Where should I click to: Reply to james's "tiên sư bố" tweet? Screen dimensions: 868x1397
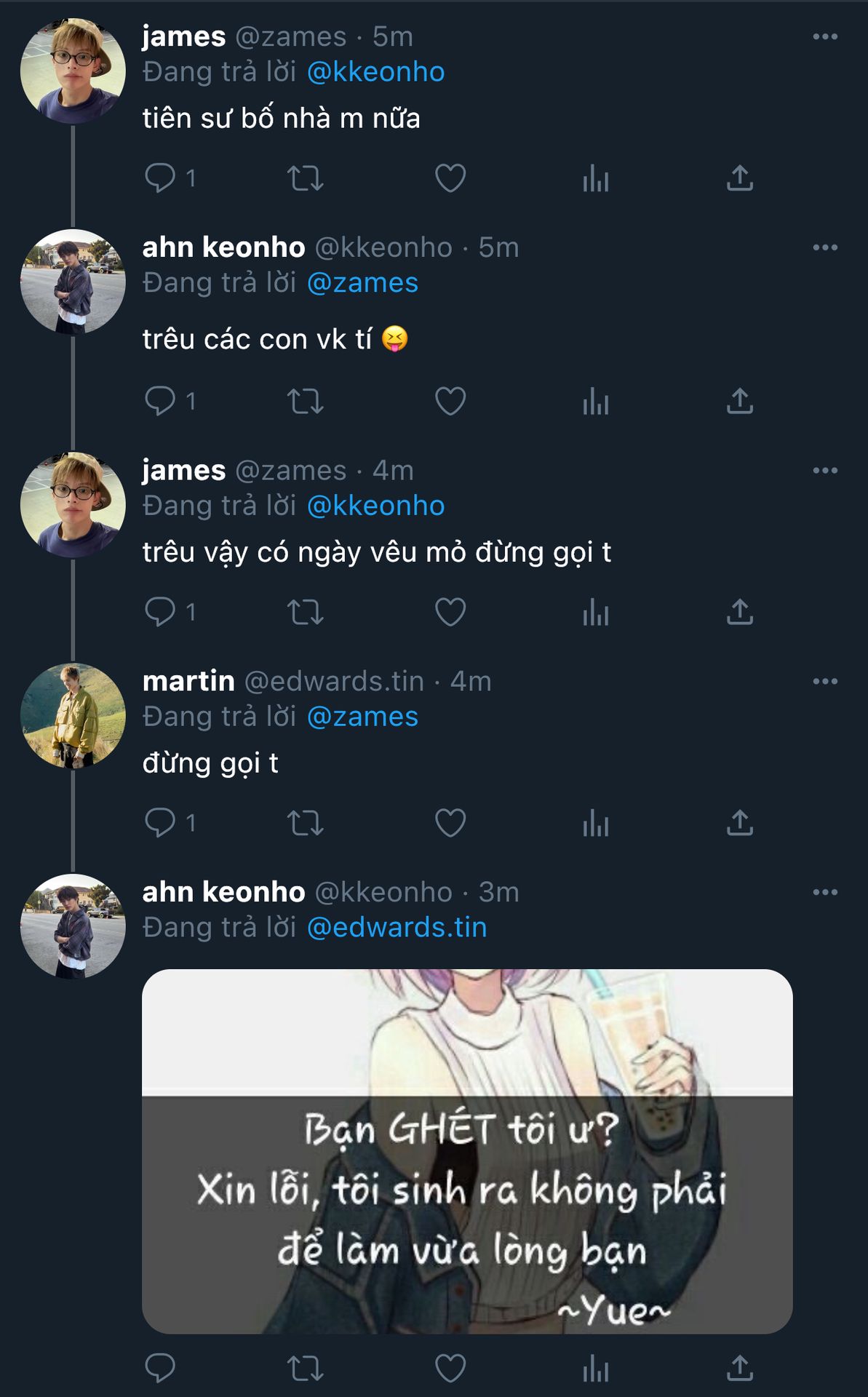point(160,178)
